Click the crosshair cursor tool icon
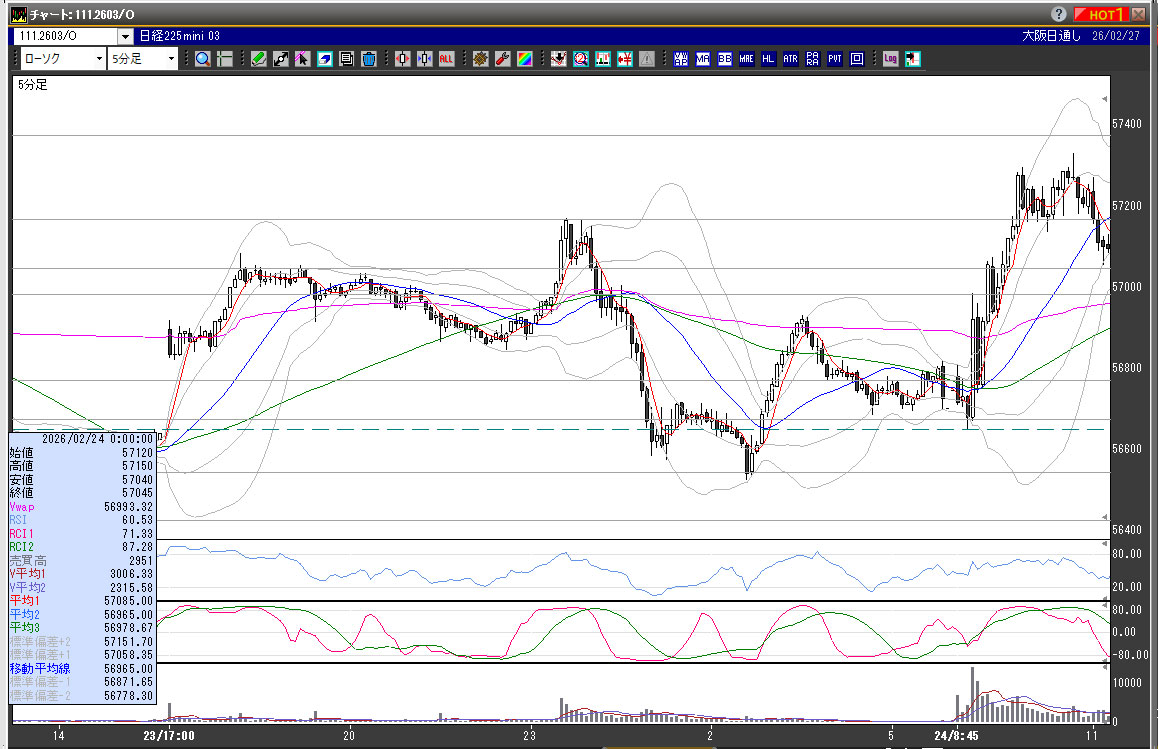1158x749 pixels. (x=224, y=59)
